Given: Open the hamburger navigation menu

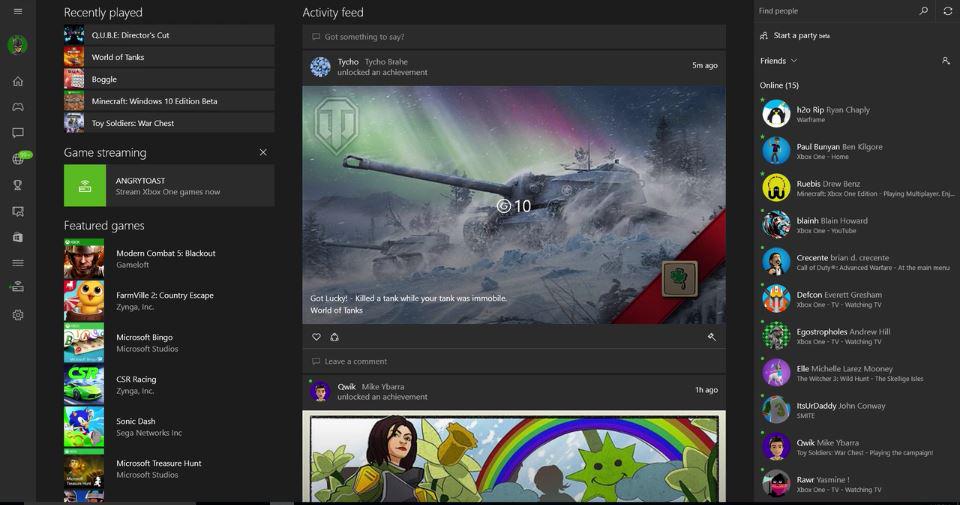Looking at the screenshot, I should [18, 11].
